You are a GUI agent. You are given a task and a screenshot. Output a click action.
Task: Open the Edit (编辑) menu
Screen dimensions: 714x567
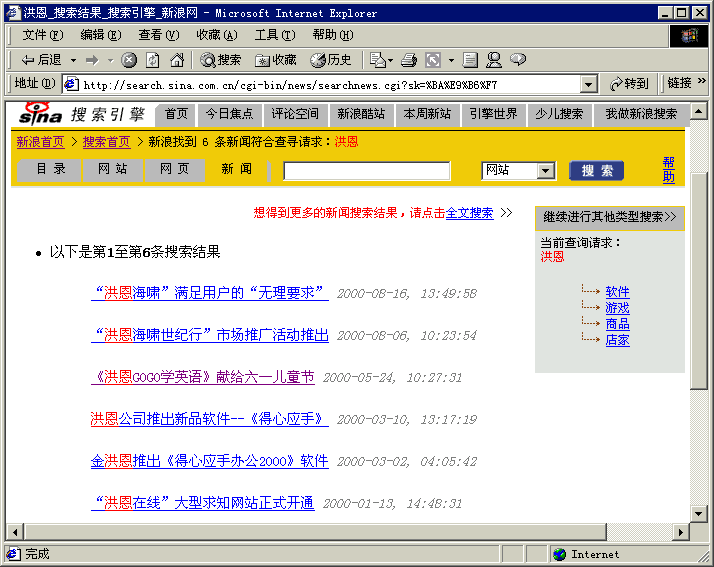[101, 35]
